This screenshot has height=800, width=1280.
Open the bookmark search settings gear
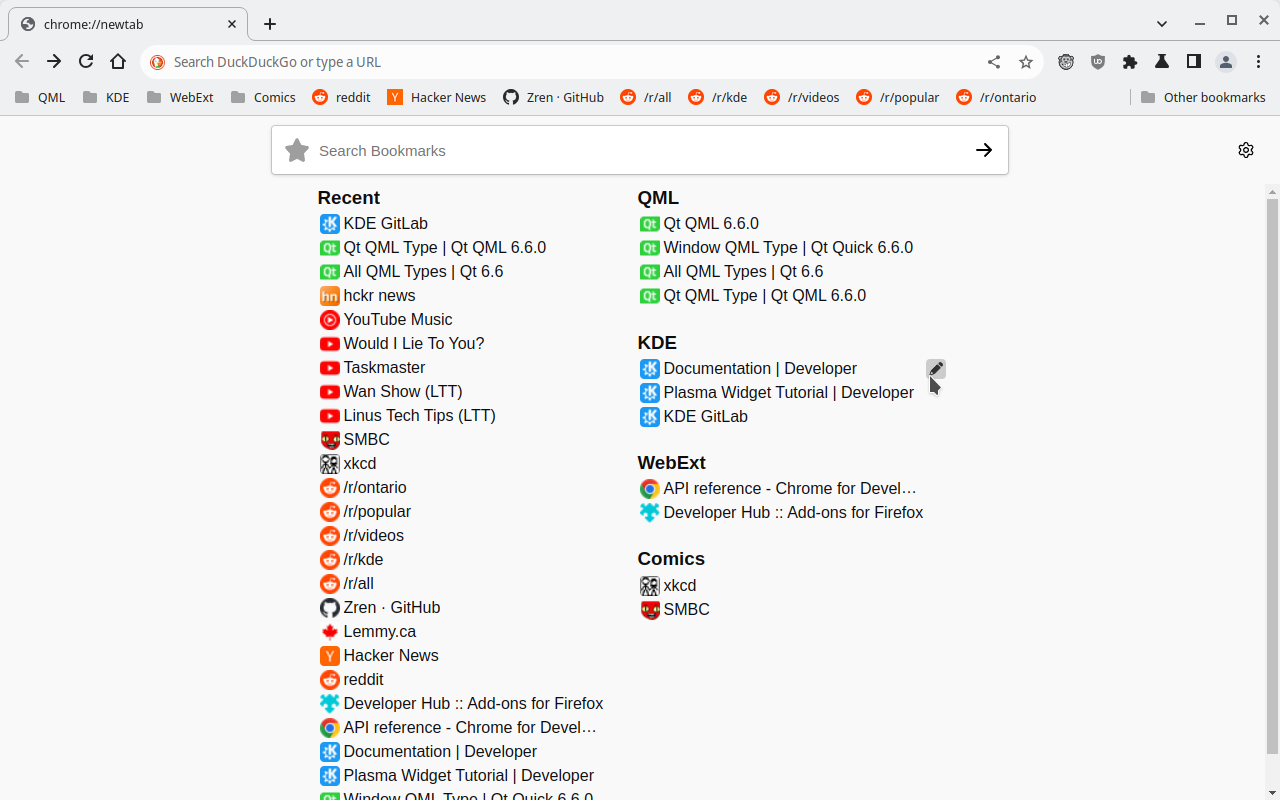coord(1246,150)
